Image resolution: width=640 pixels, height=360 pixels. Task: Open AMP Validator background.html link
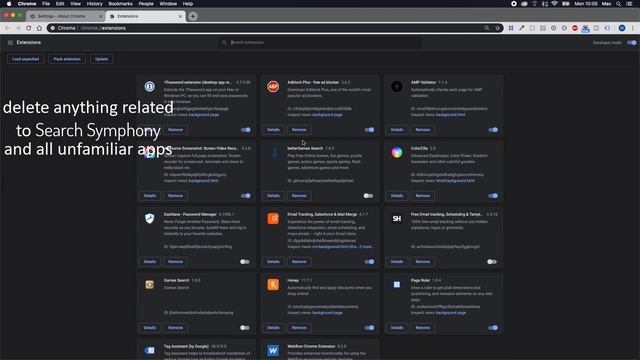click(450, 115)
